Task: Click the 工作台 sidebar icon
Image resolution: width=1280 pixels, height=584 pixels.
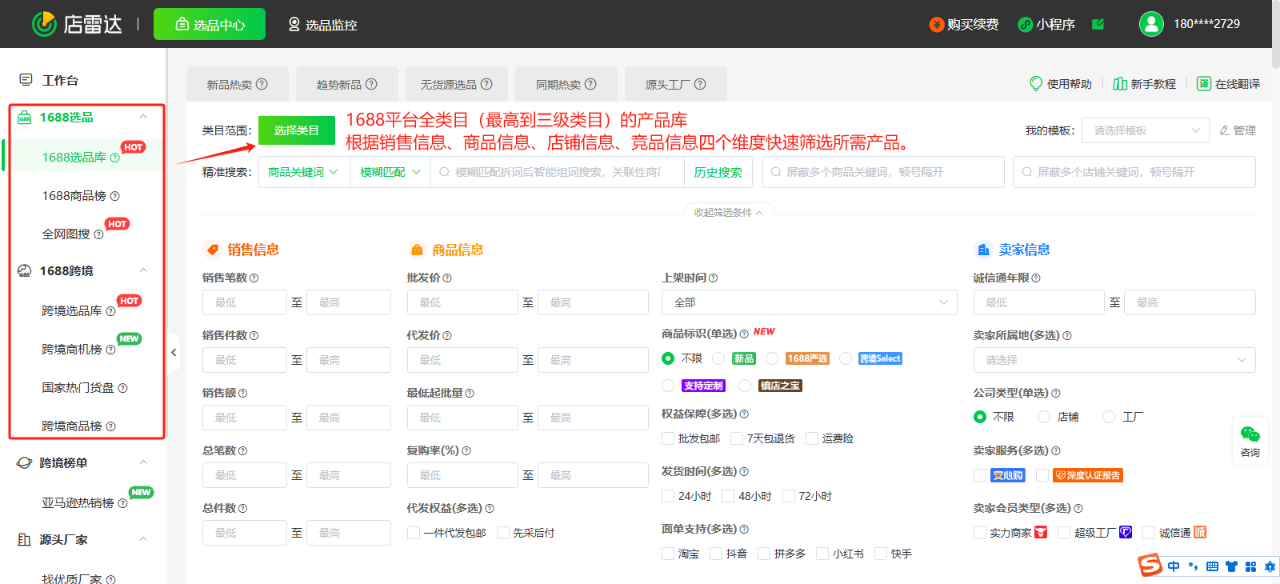Action: tap(26, 80)
